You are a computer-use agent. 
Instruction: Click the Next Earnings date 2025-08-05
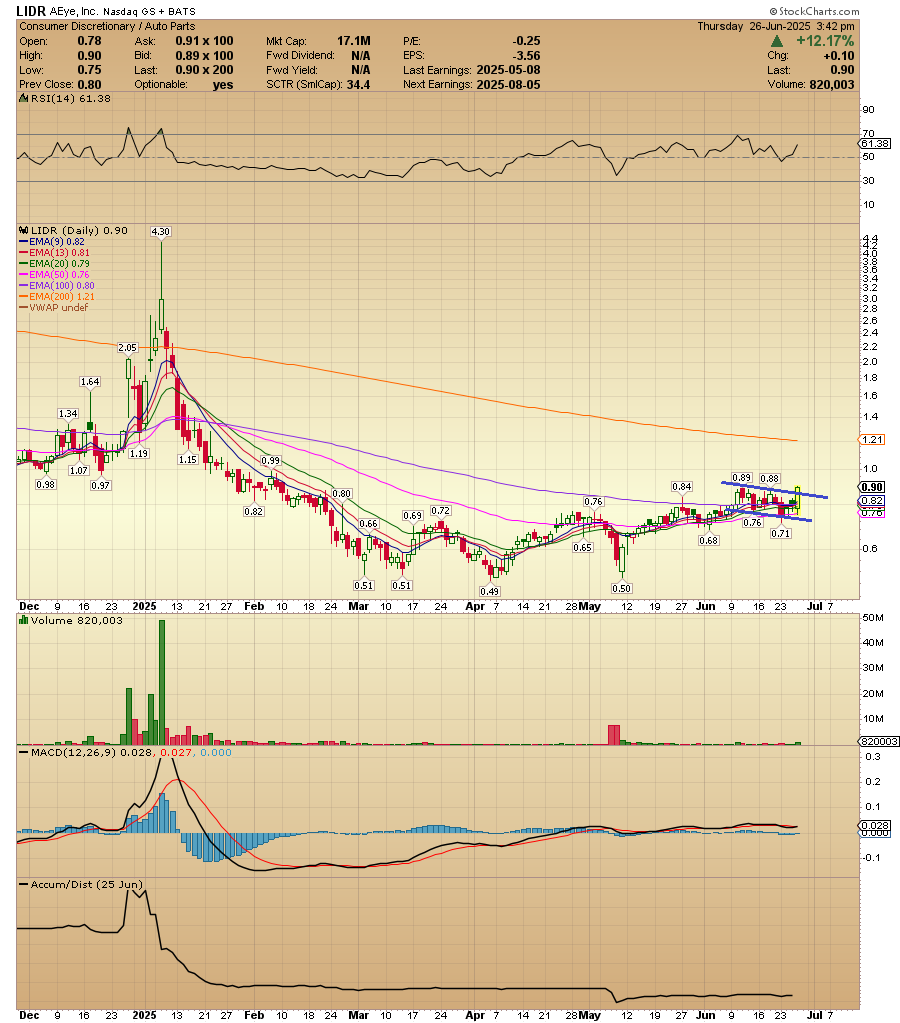click(508, 84)
